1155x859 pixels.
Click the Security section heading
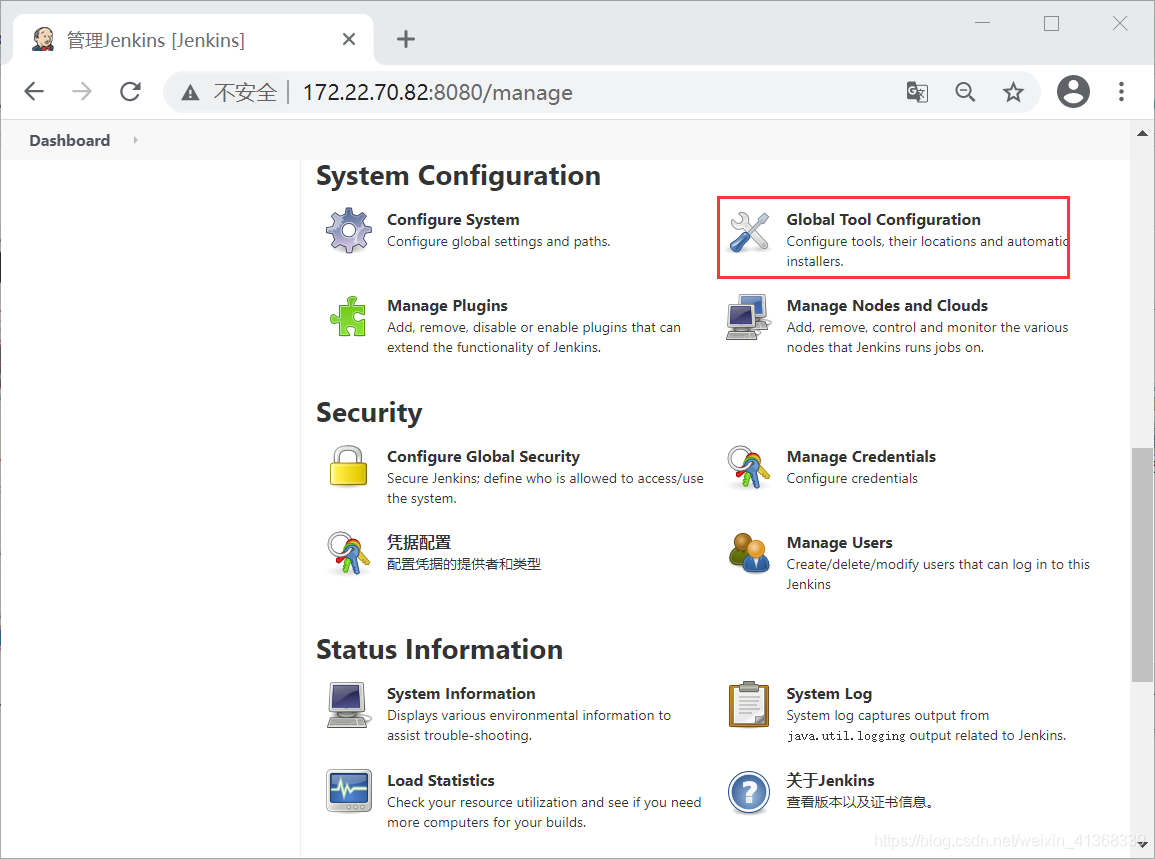(x=369, y=413)
